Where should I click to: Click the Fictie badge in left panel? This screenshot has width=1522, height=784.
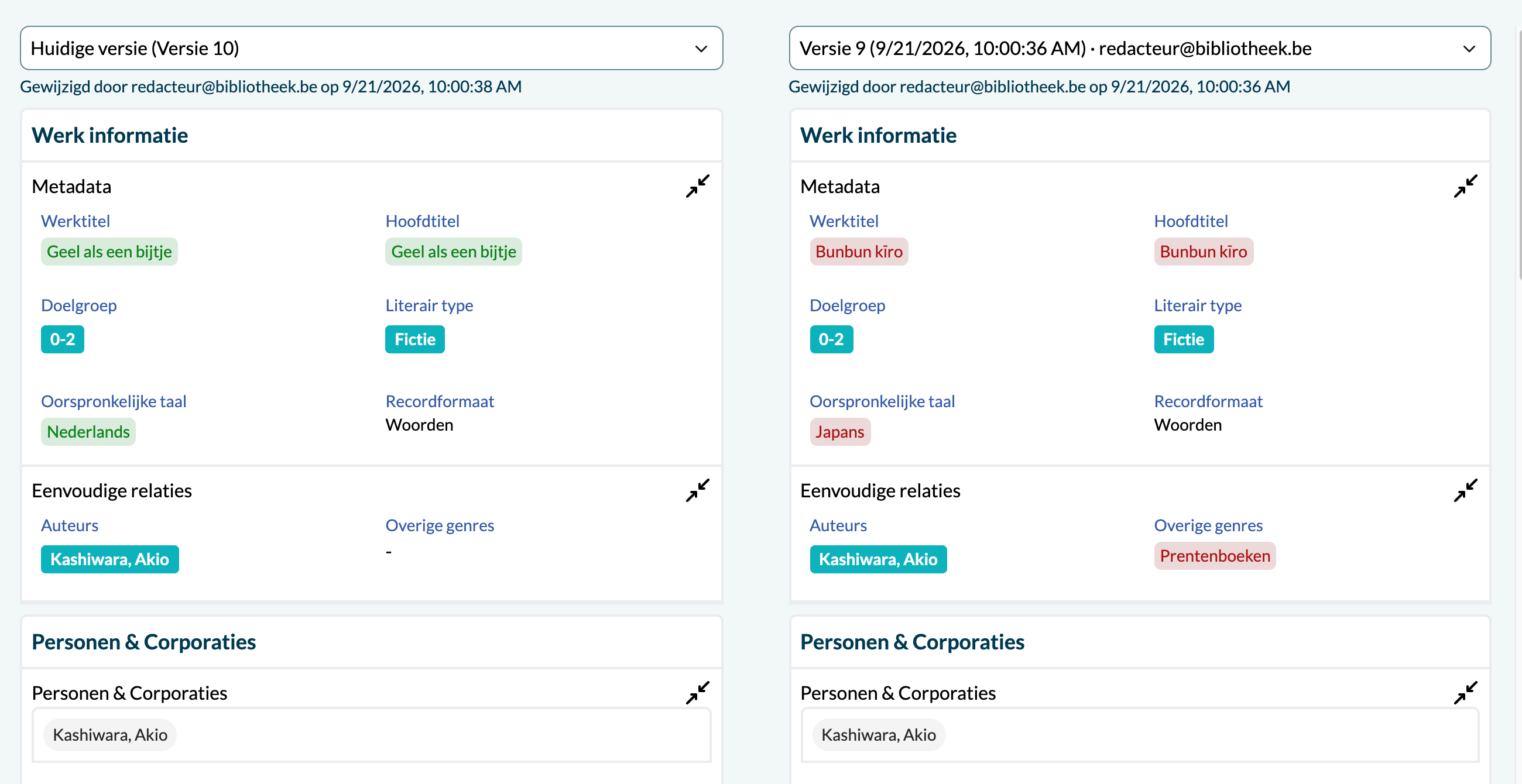[415, 339]
